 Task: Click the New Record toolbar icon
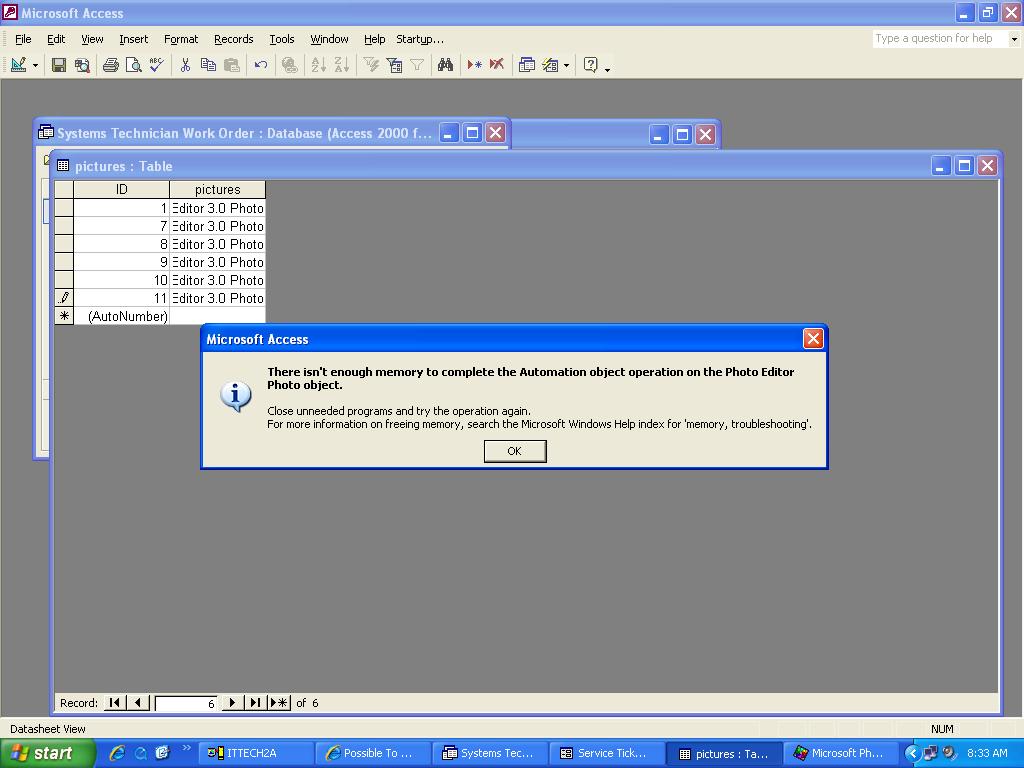pos(474,65)
